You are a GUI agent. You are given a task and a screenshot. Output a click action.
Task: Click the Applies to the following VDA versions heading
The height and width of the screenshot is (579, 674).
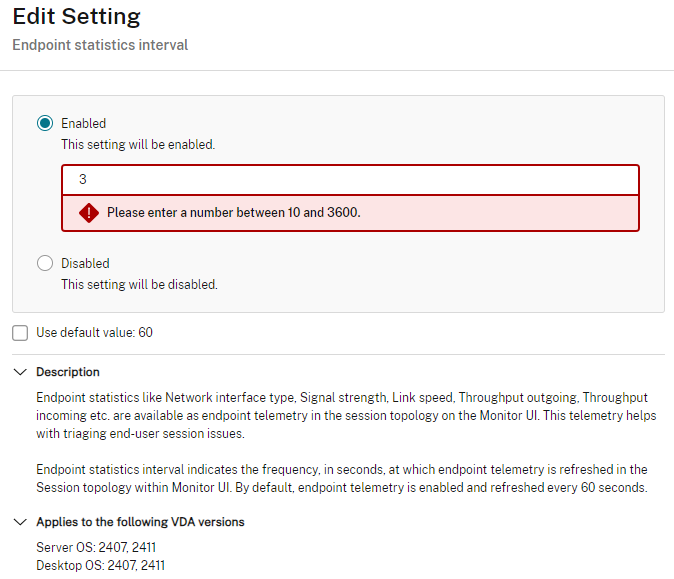pos(140,522)
